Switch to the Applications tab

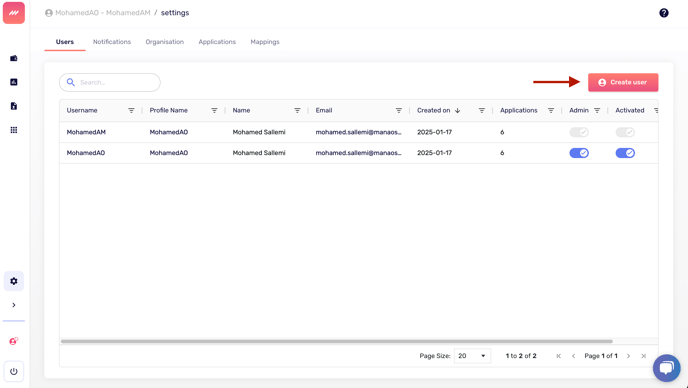(217, 42)
